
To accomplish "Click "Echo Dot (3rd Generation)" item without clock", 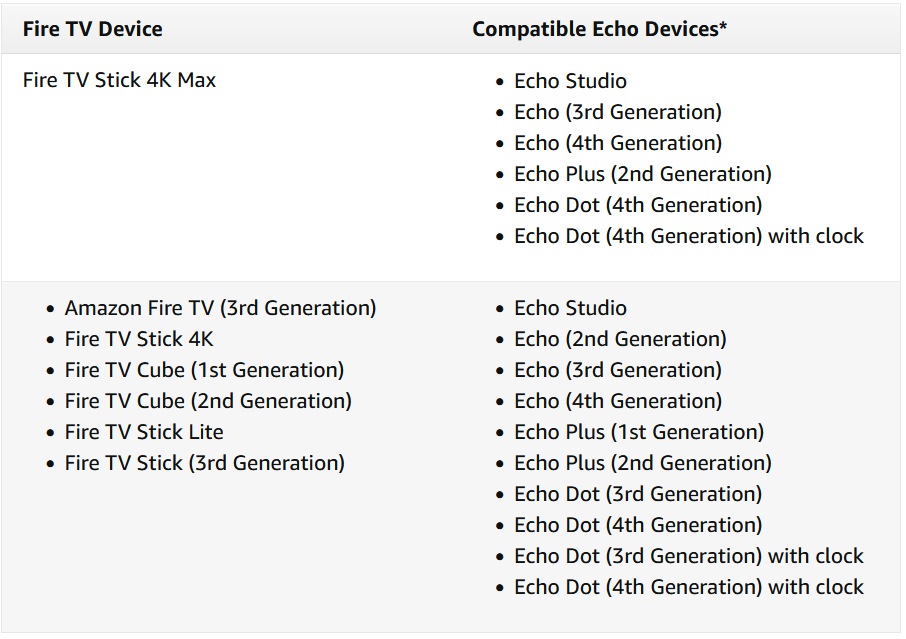I will [638, 494].
